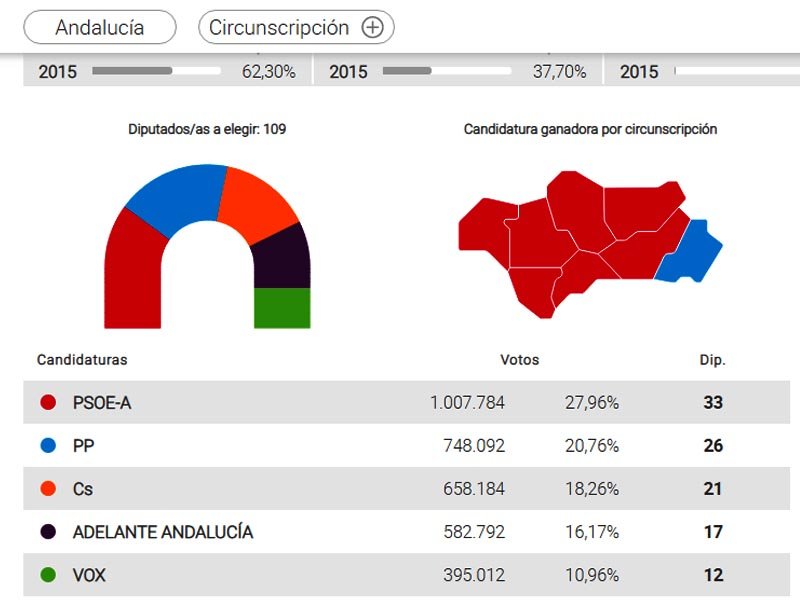Click the PSOE-A red dot

point(48,403)
